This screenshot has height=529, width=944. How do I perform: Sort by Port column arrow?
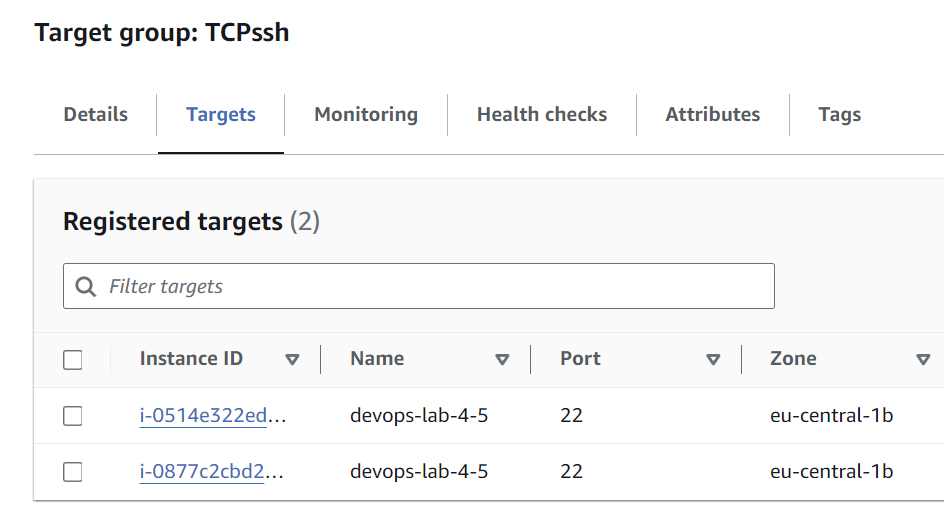click(x=713, y=360)
